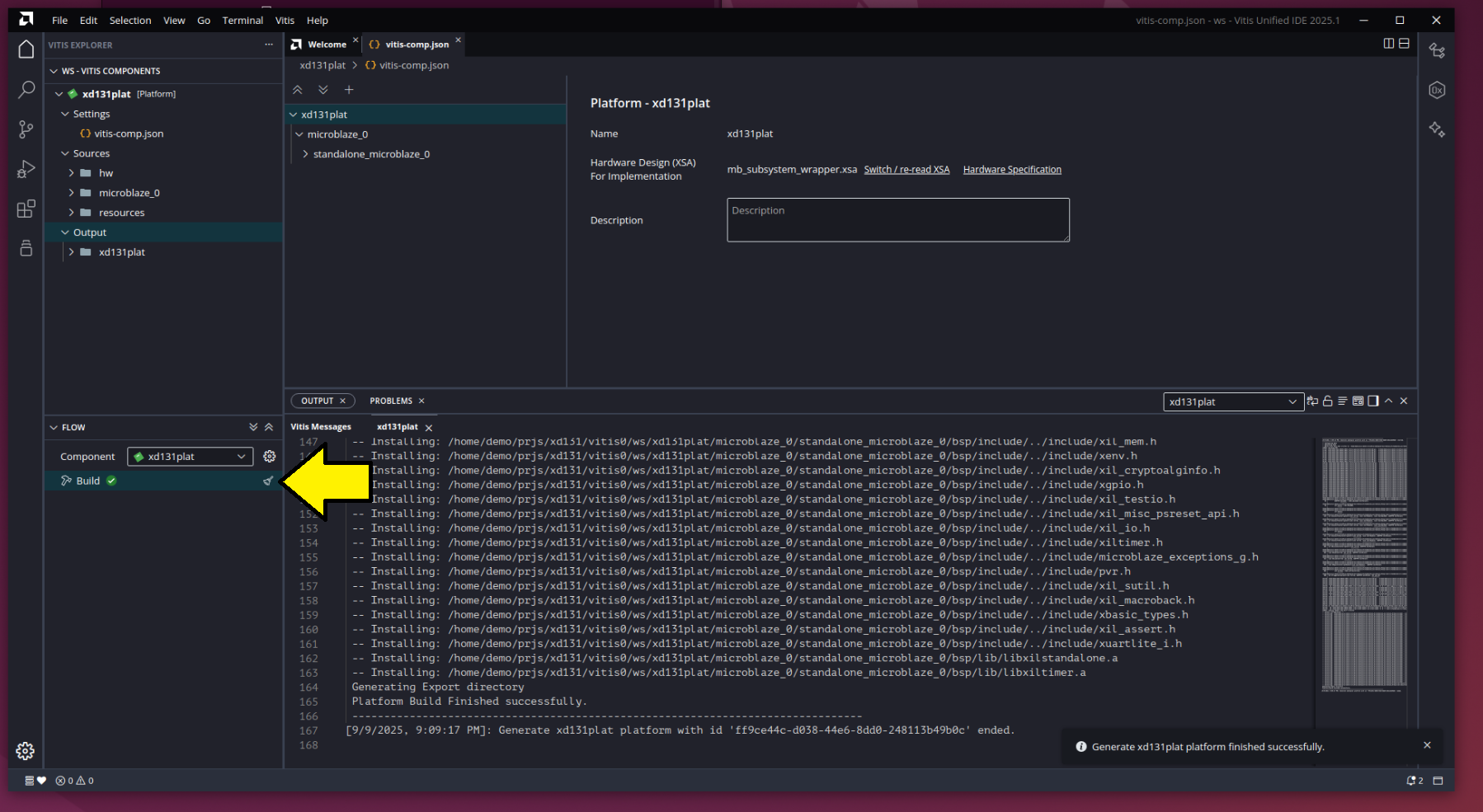
Task: Open the Examples view in the left sidebar
Action: click(x=26, y=247)
